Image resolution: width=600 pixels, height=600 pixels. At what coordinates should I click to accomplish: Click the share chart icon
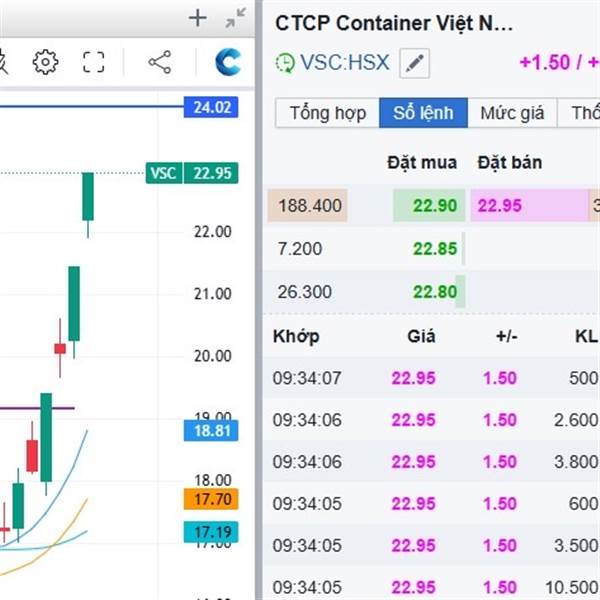(x=160, y=62)
